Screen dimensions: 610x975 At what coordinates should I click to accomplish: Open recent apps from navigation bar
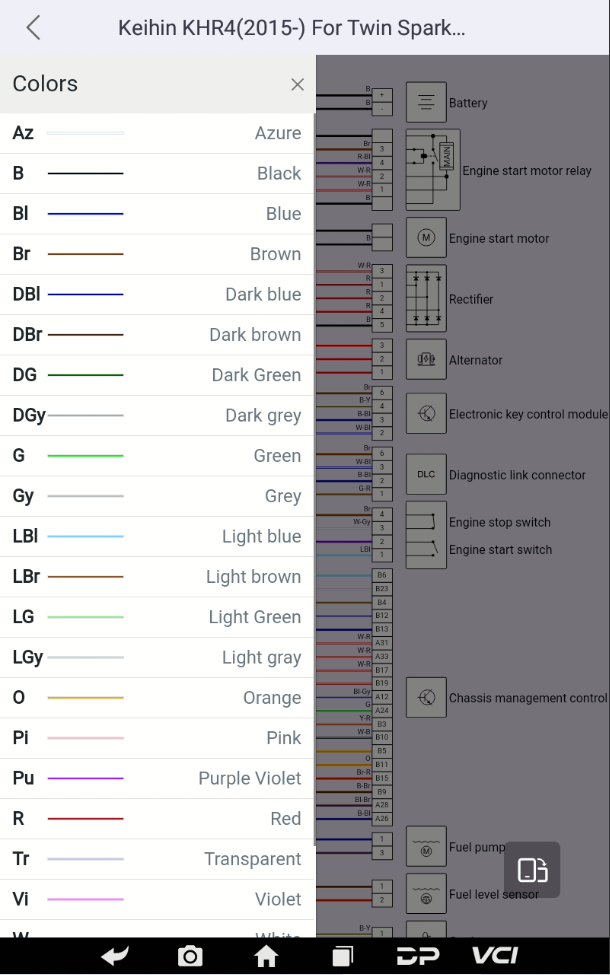[343, 956]
